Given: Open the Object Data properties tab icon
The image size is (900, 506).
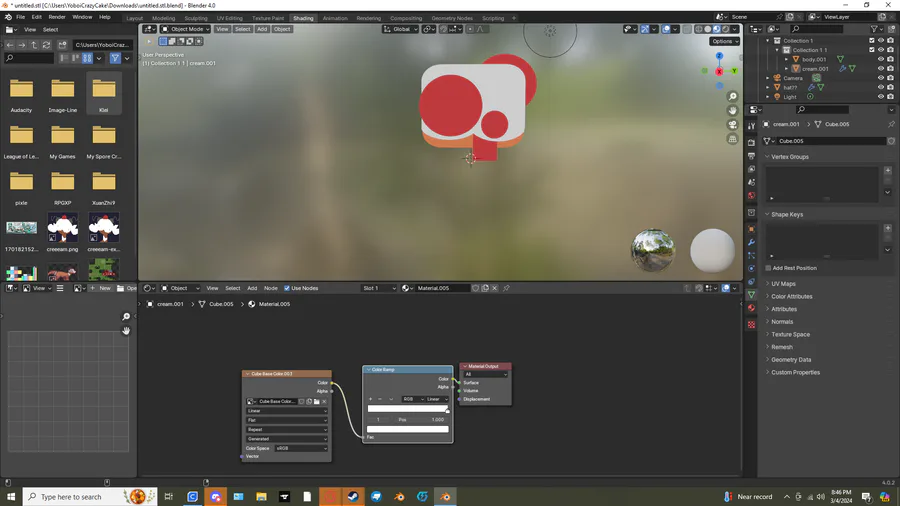Looking at the screenshot, I should pos(752,295).
